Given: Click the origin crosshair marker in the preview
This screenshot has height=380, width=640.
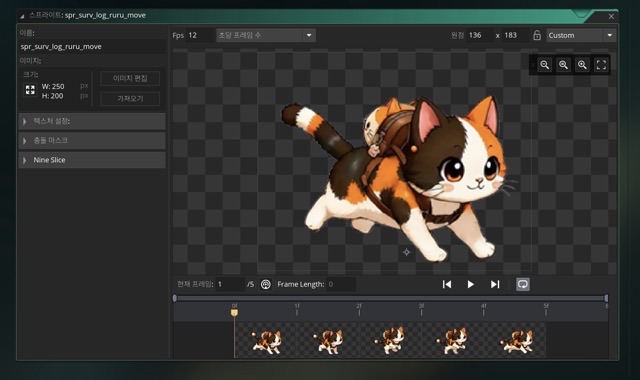Looking at the screenshot, I should coord(407,252).
